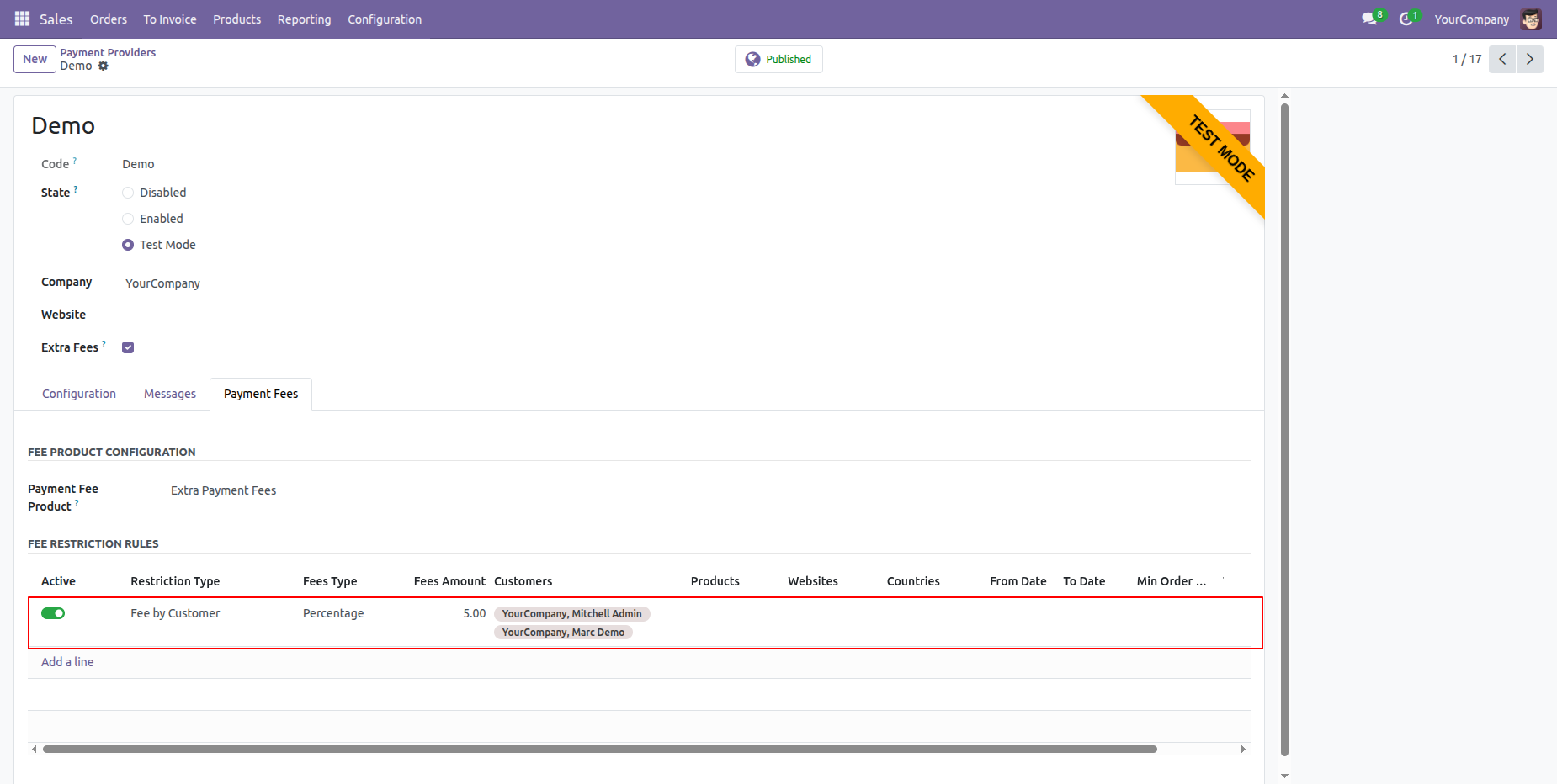1557x784 pixels.
Task: Uncheck the Extra Fees checkbox
Action: (128, 347)
